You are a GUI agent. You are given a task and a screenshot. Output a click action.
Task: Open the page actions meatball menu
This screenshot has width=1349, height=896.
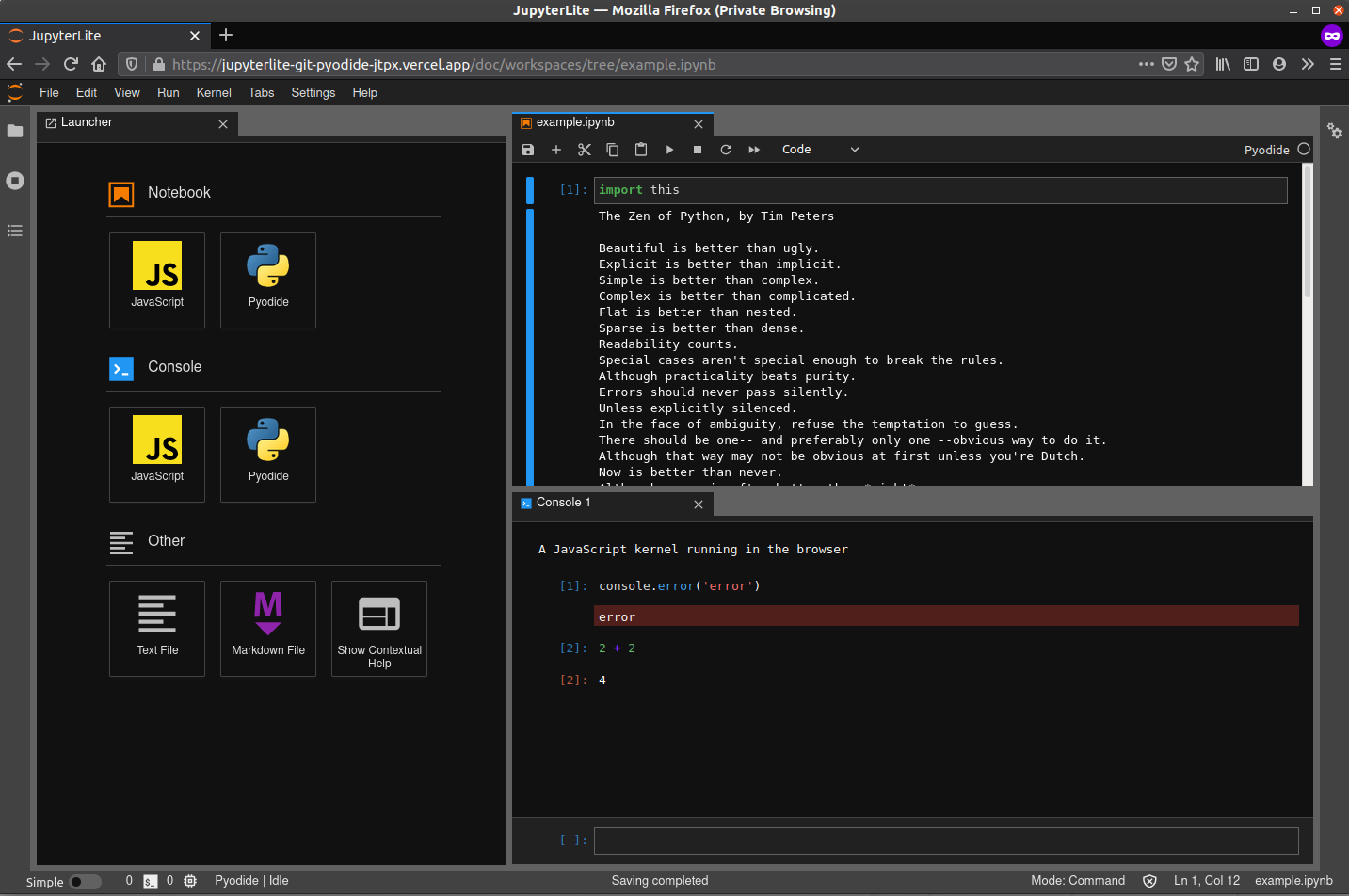pyautogui.click(x=1146, y=64)
